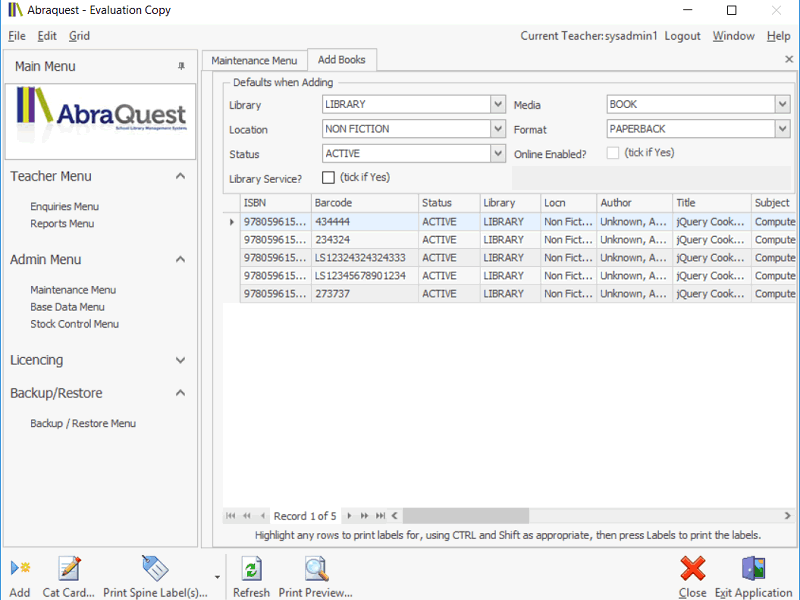Open the Format dropdown showing PAPERBACK
The width and height of the screenshot is (800, 600).
point(782,129)
